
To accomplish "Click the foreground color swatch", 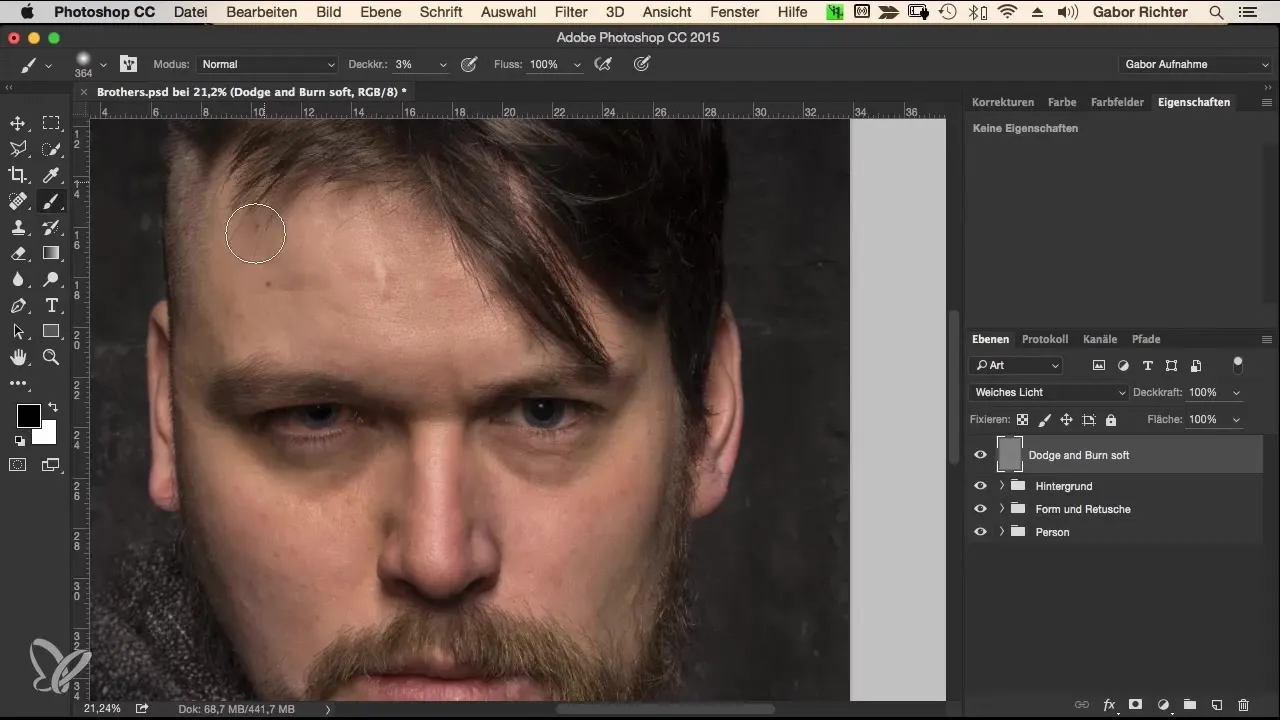I will 27,414.
